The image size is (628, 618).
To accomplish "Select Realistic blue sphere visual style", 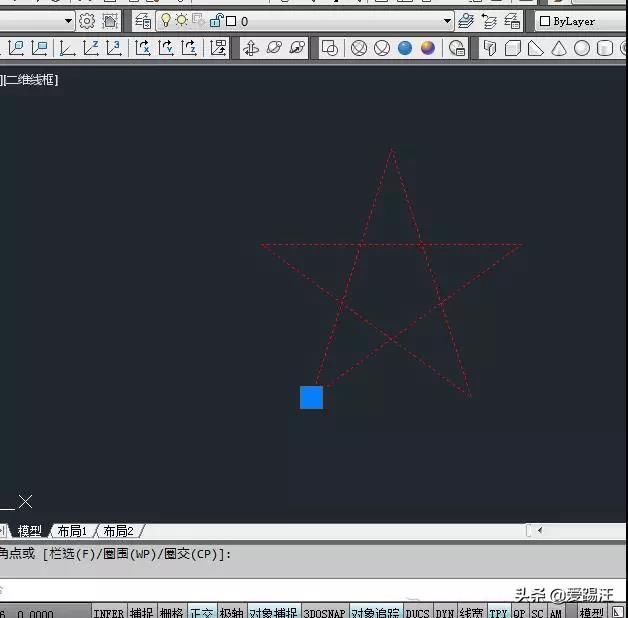I will click(x=405, y=48).
